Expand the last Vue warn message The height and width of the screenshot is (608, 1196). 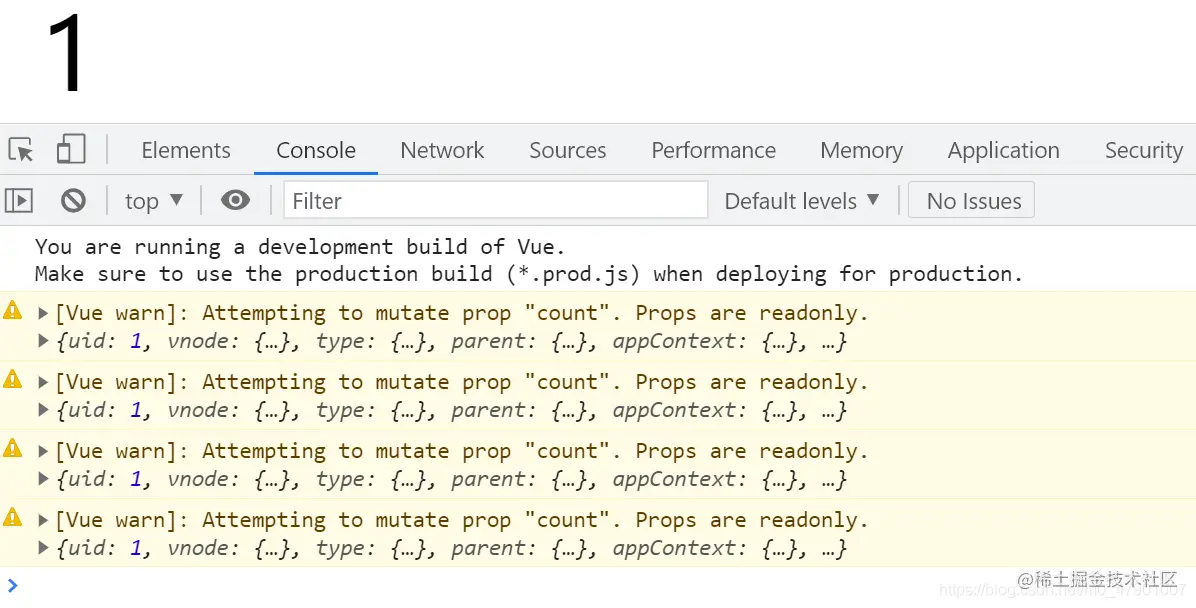click(43, 520)
